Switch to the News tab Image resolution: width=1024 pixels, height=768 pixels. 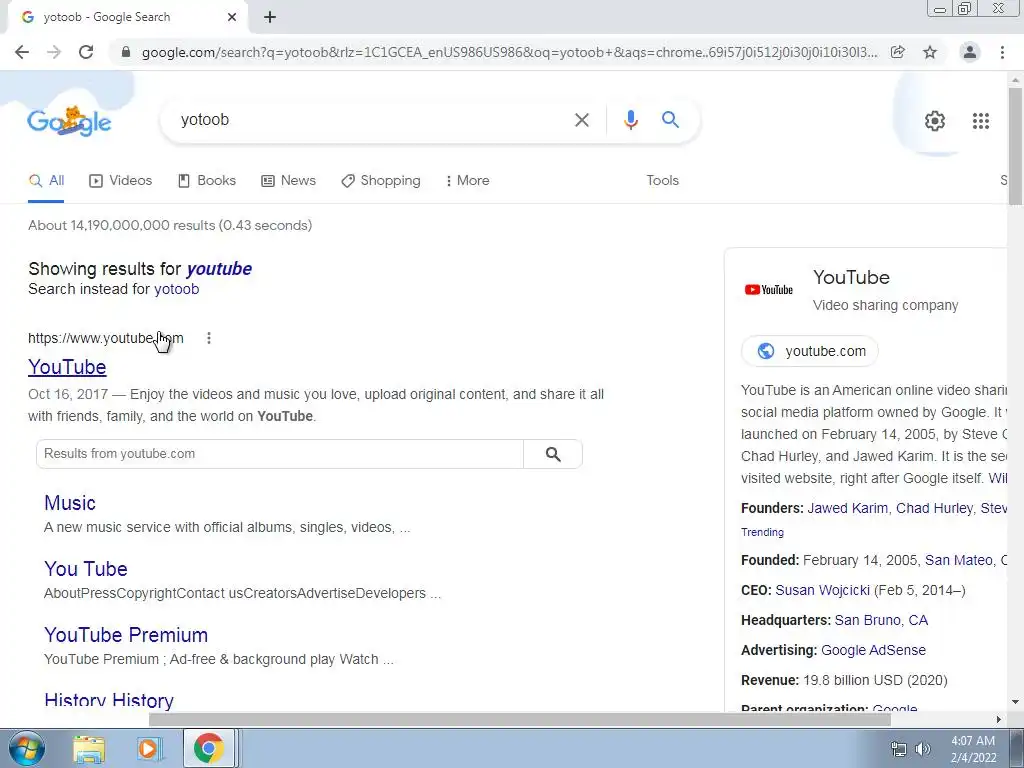tap(289, 181)
